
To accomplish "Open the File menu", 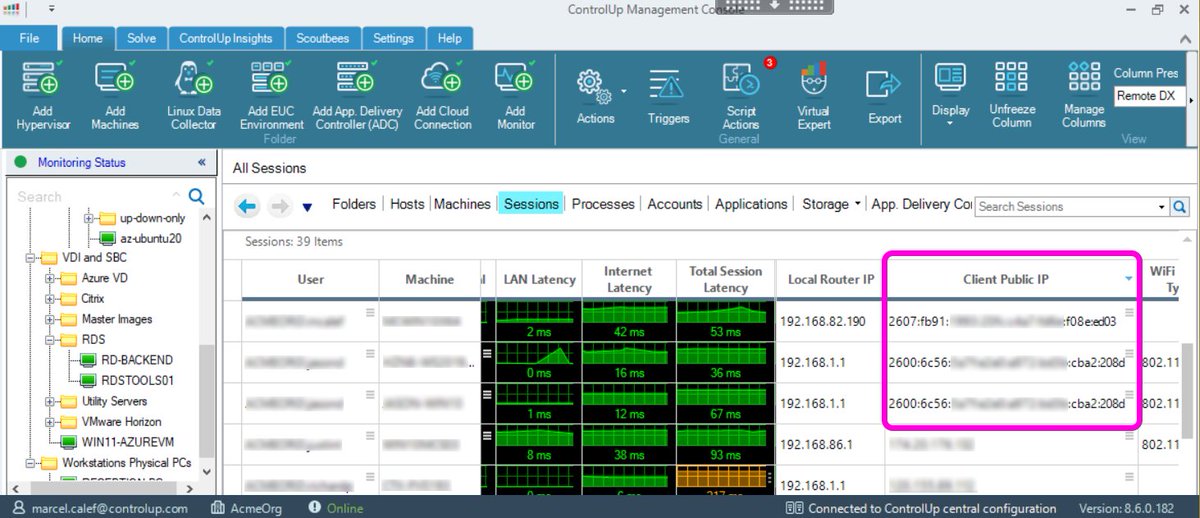I will 29,38.
